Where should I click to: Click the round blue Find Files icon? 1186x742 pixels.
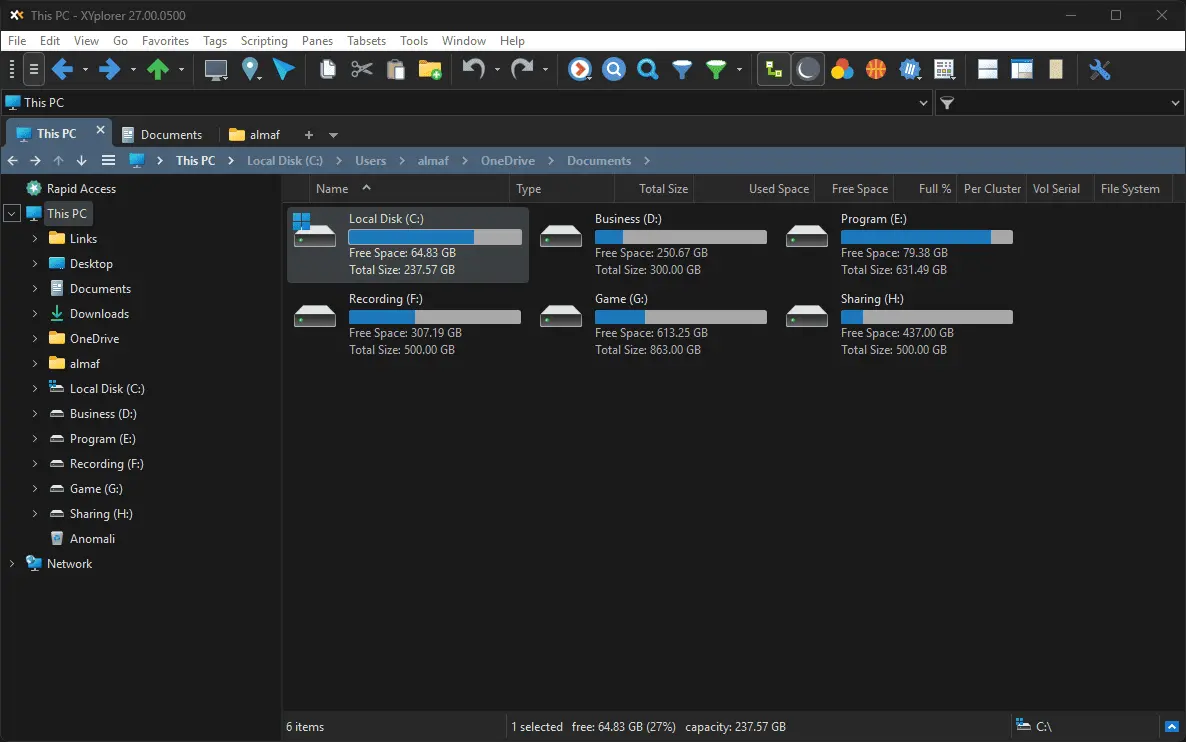click(x=614, y=70)
